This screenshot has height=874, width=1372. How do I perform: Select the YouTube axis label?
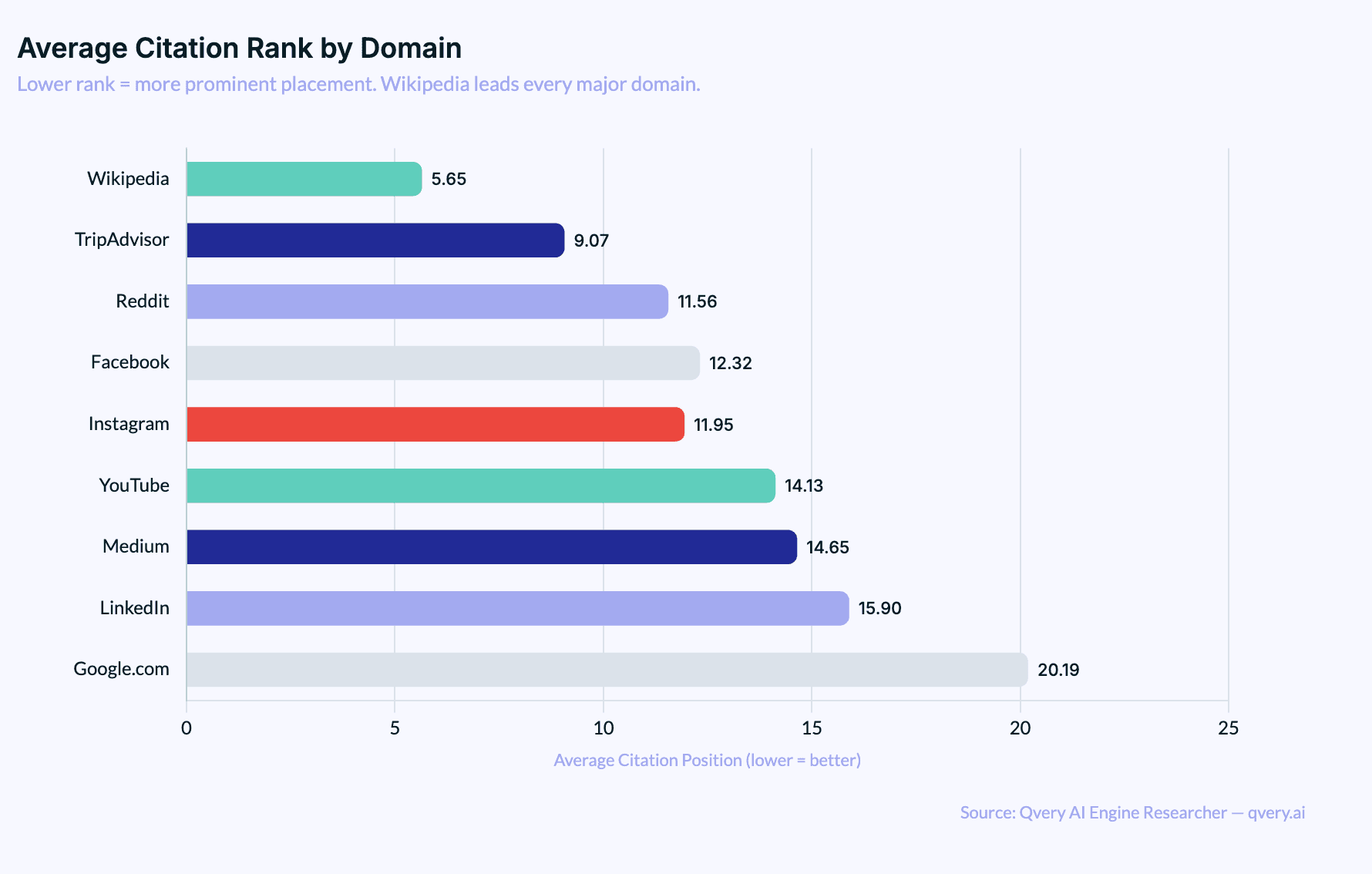(x=134, y=486)
